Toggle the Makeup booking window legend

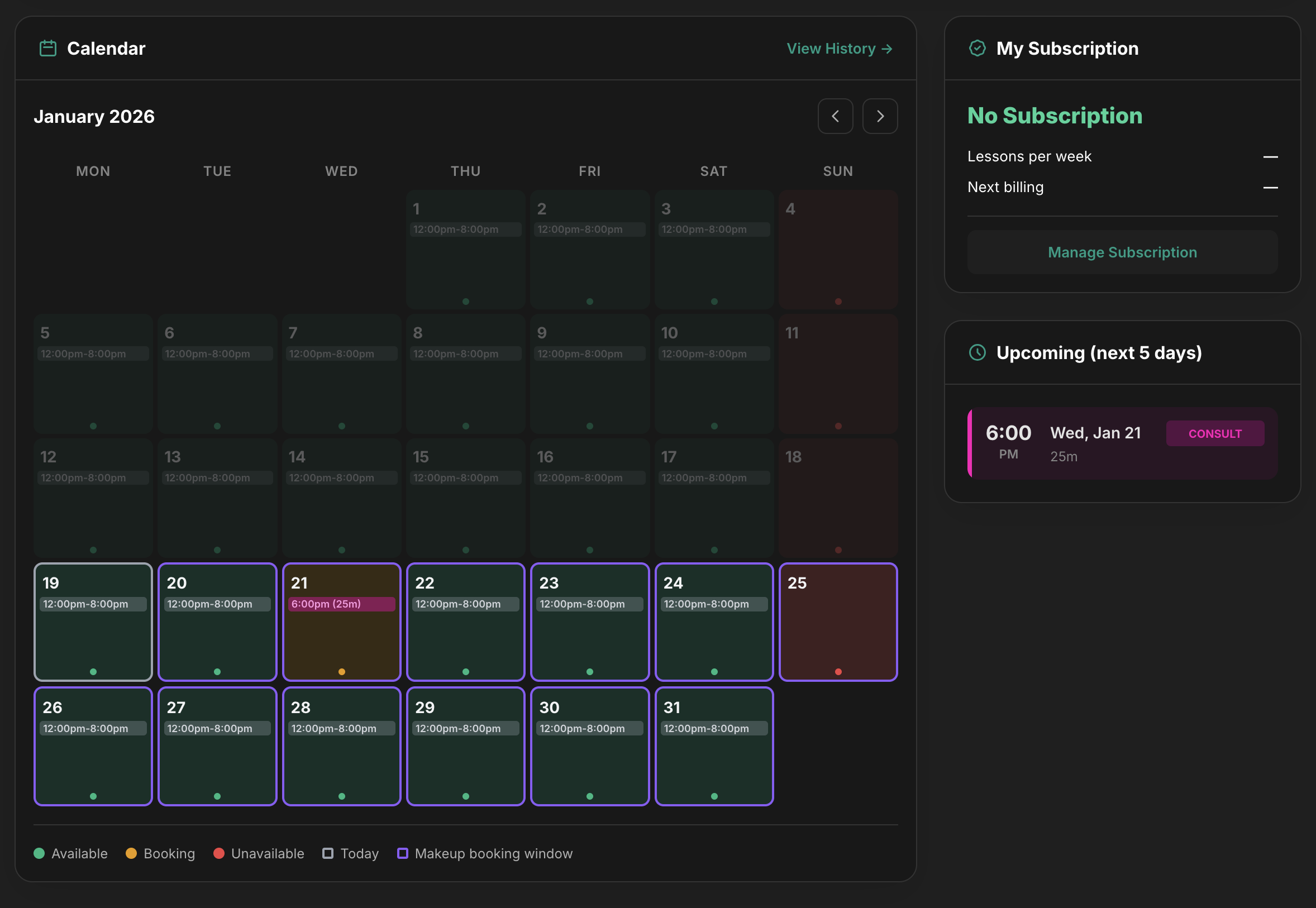point(485,853)
